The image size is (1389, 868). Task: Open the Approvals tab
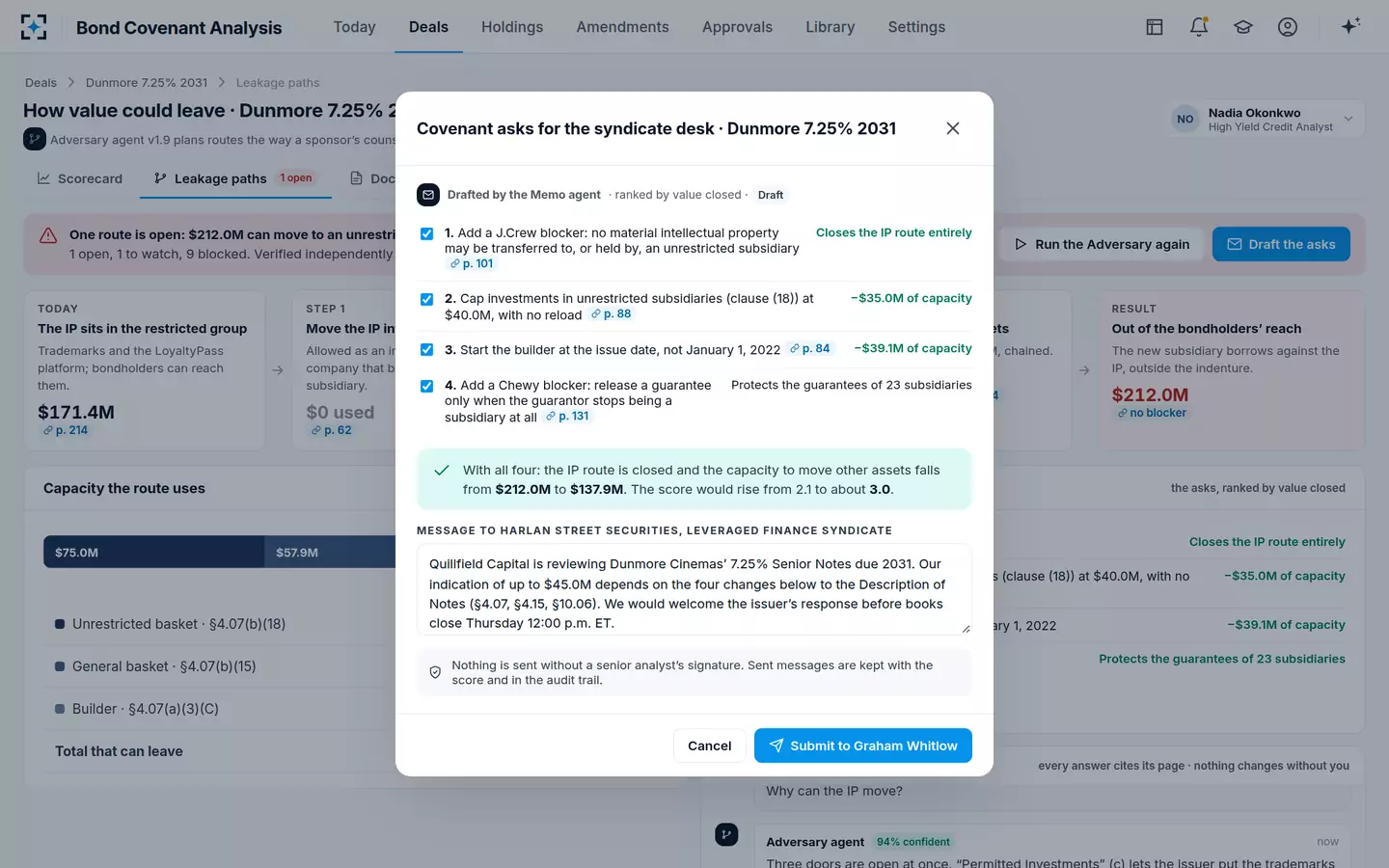[737, 27]
